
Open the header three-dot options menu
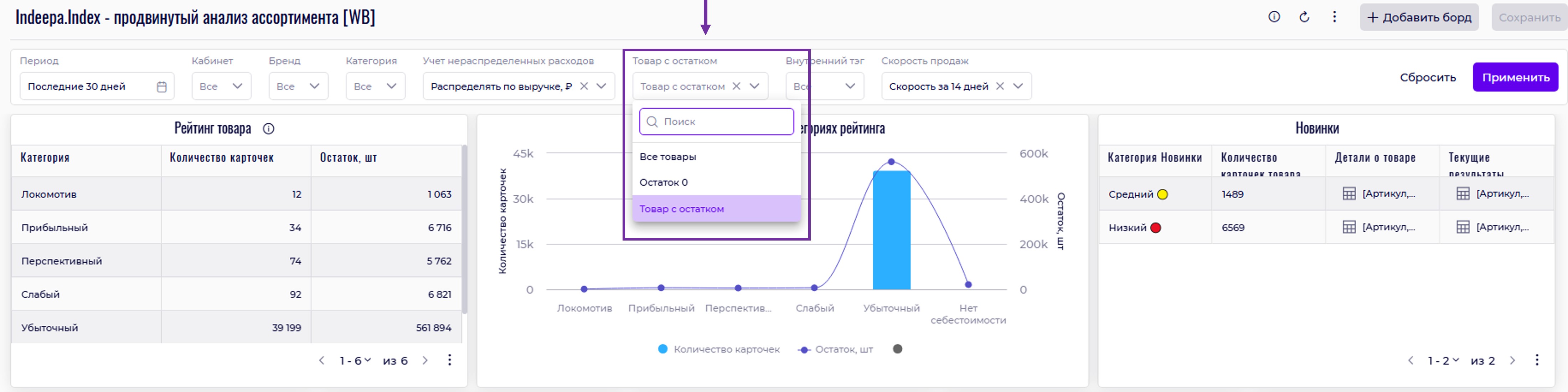coord(1334,17)
